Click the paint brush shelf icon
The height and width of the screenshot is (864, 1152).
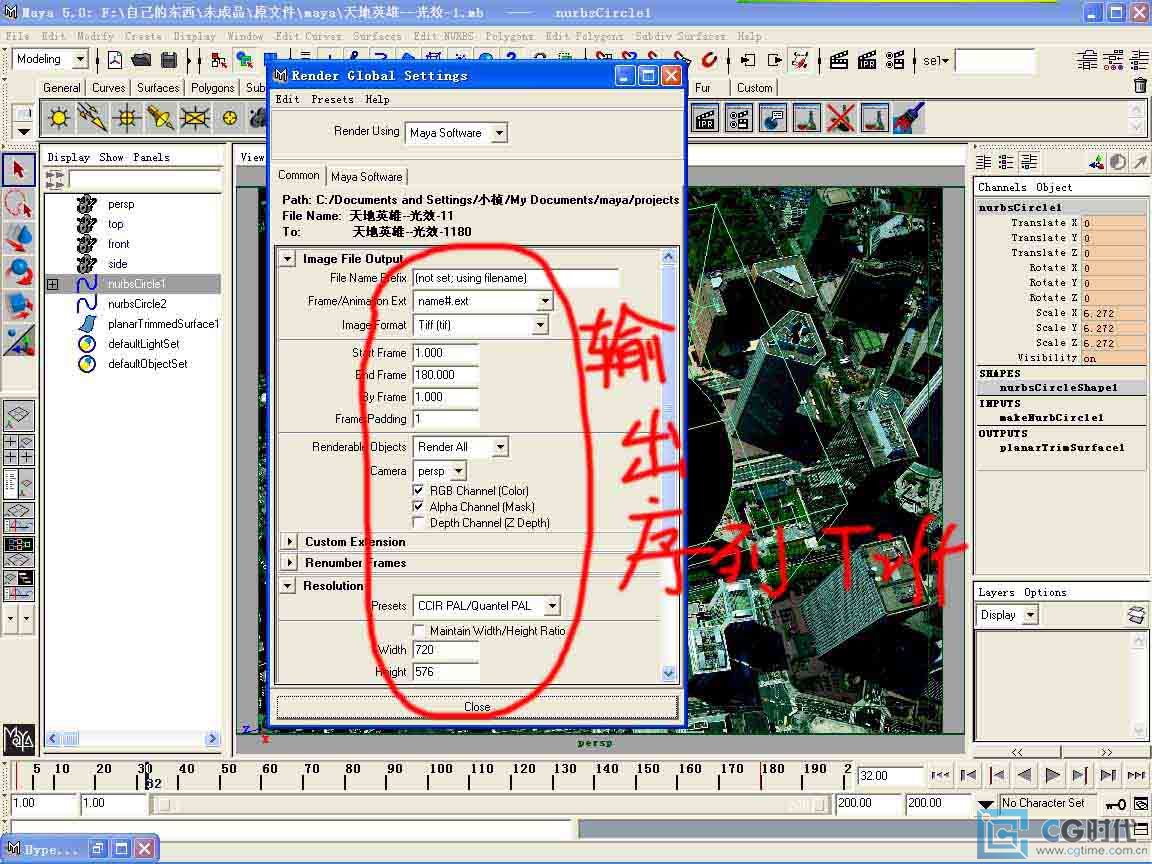click(x=909, y=118)
